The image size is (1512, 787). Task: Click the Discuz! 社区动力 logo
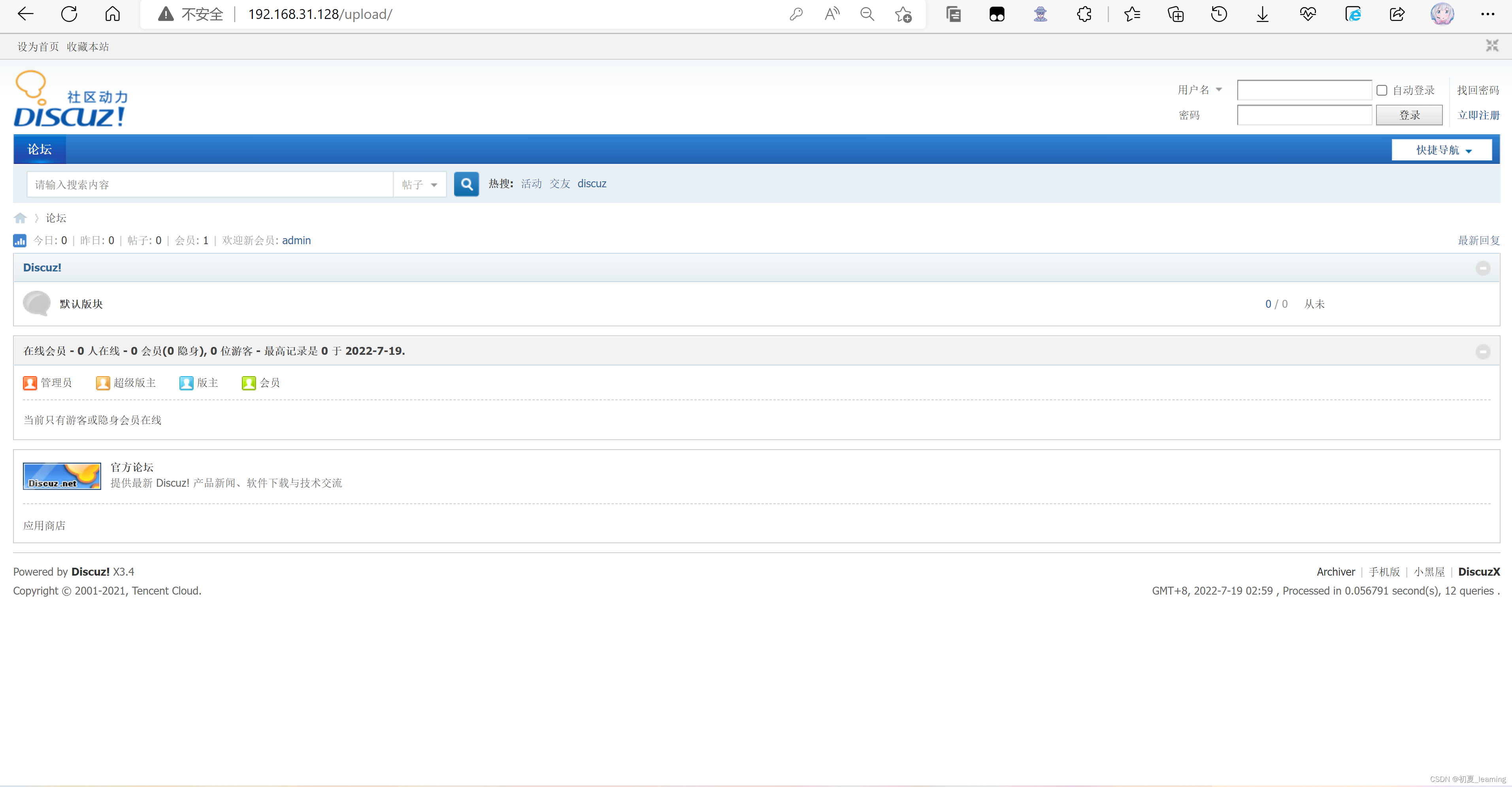click(x=70, y=99)
